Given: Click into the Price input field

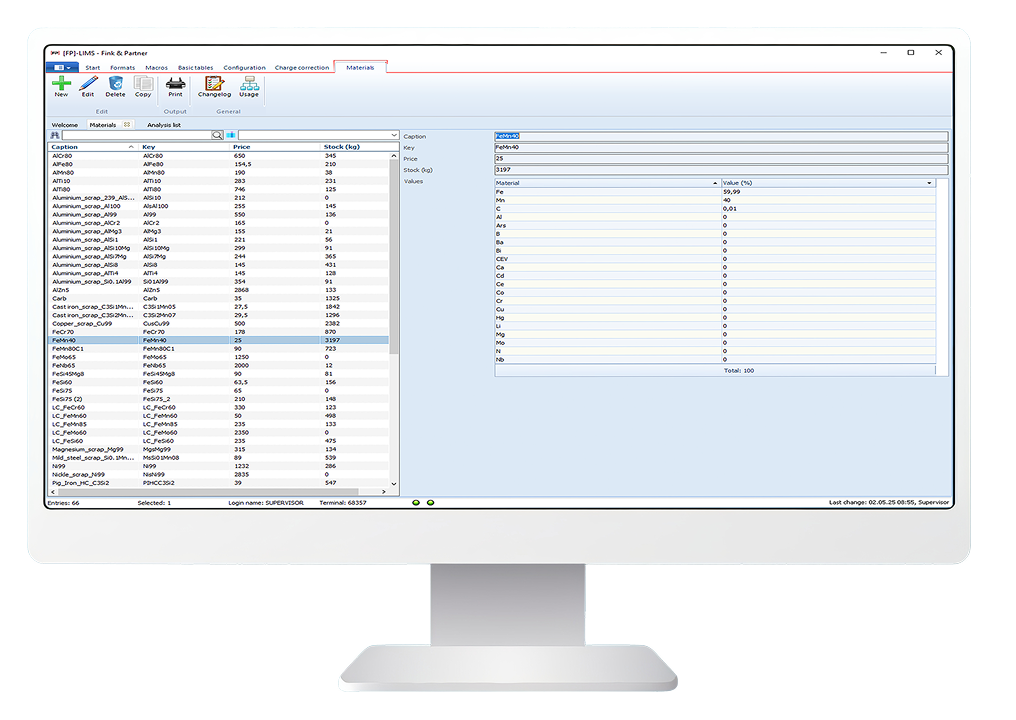Looking at the screenshot, I should tap(720, 158).
